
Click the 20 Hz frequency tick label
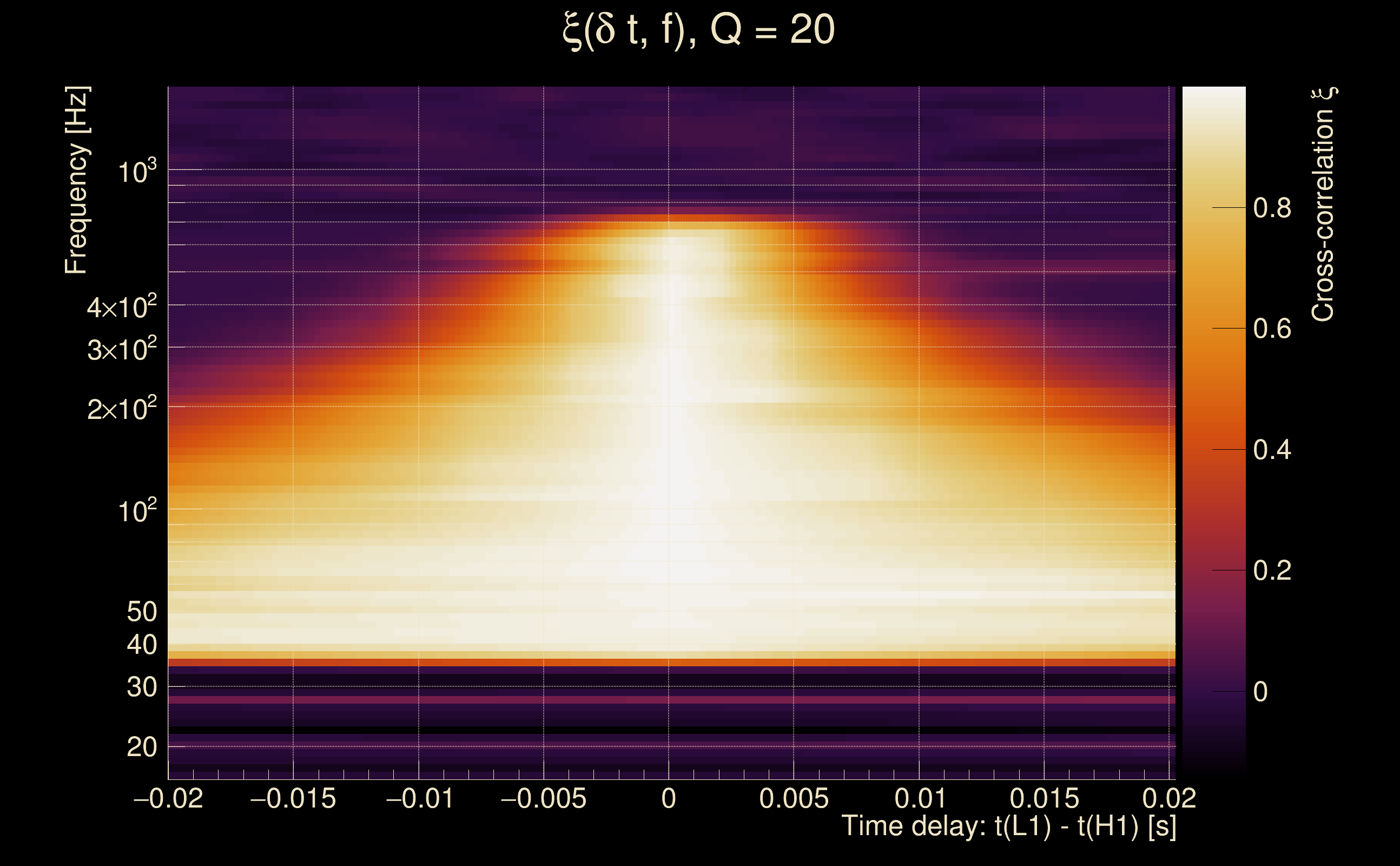[x=141, y=747]
